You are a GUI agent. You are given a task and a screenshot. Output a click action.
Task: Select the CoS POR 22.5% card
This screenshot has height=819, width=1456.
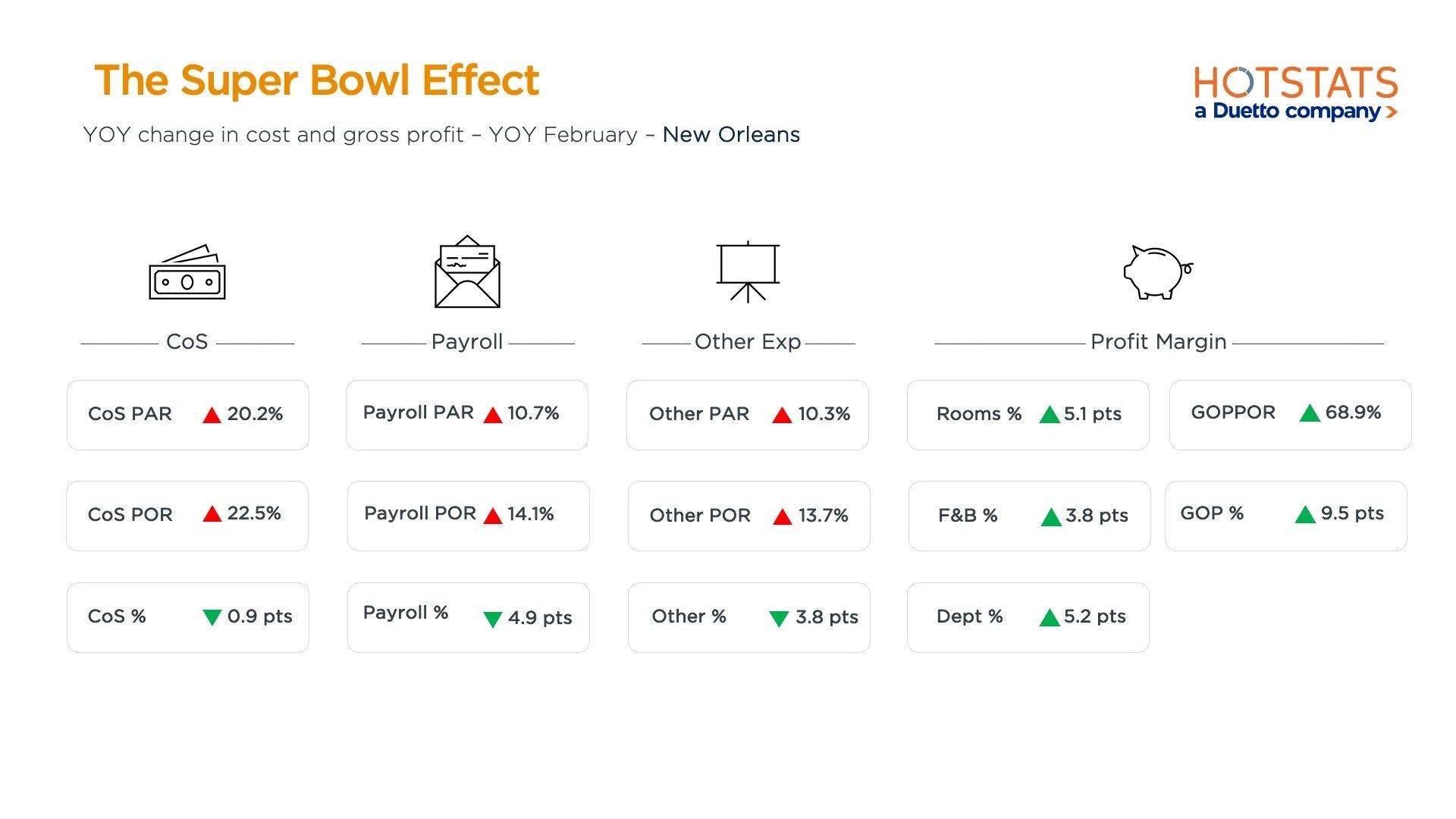coord(187,516)
